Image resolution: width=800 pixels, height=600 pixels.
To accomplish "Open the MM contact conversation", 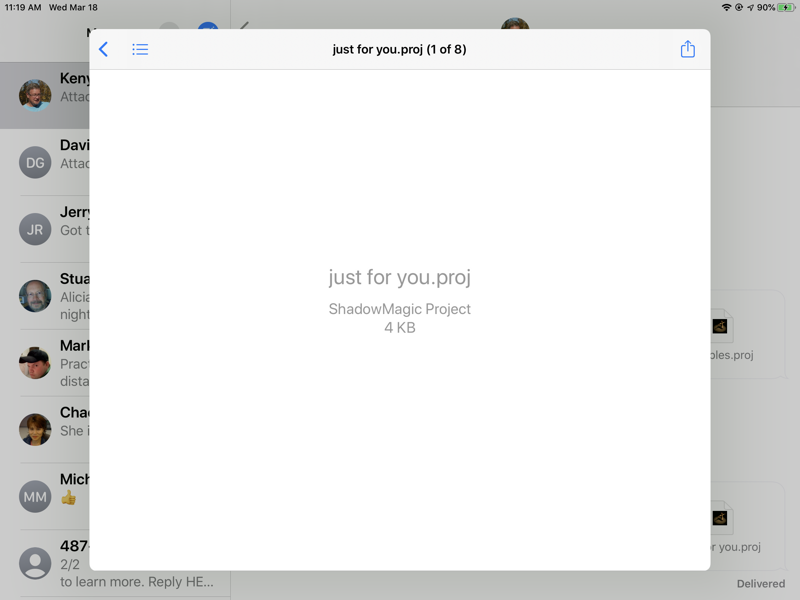I will pyautogui.click(x=35, y=496).
